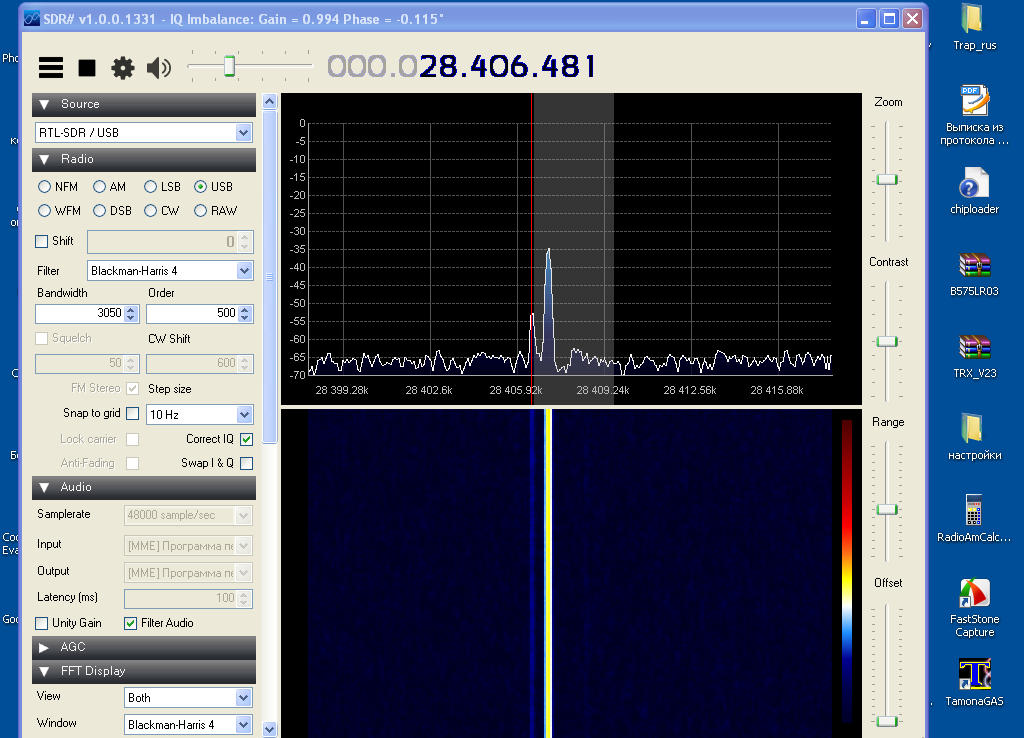Open the FastStone Capture desktop shortcut

pyautogui.click(x=974, y=594)
